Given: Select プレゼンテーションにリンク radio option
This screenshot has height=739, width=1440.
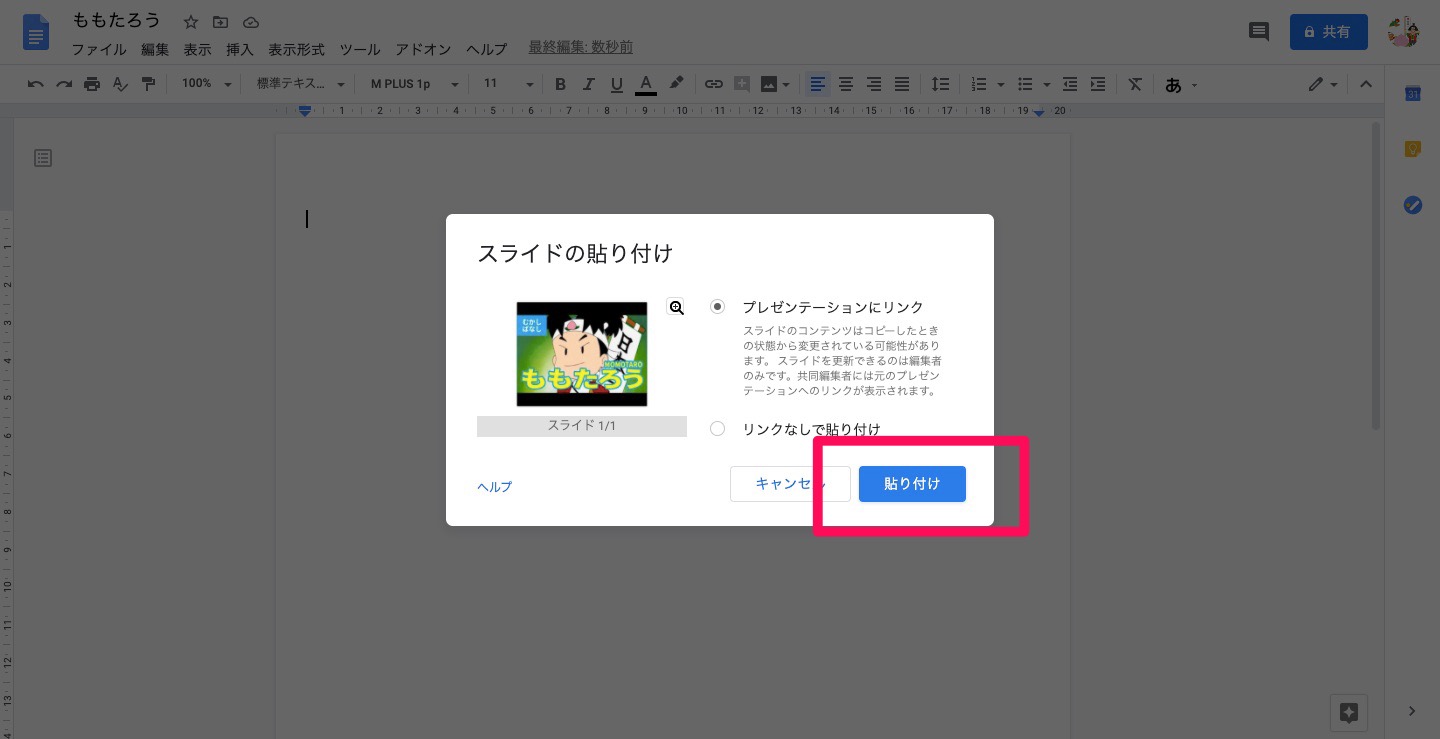Looking at the screenshot, I should point(717,307).
